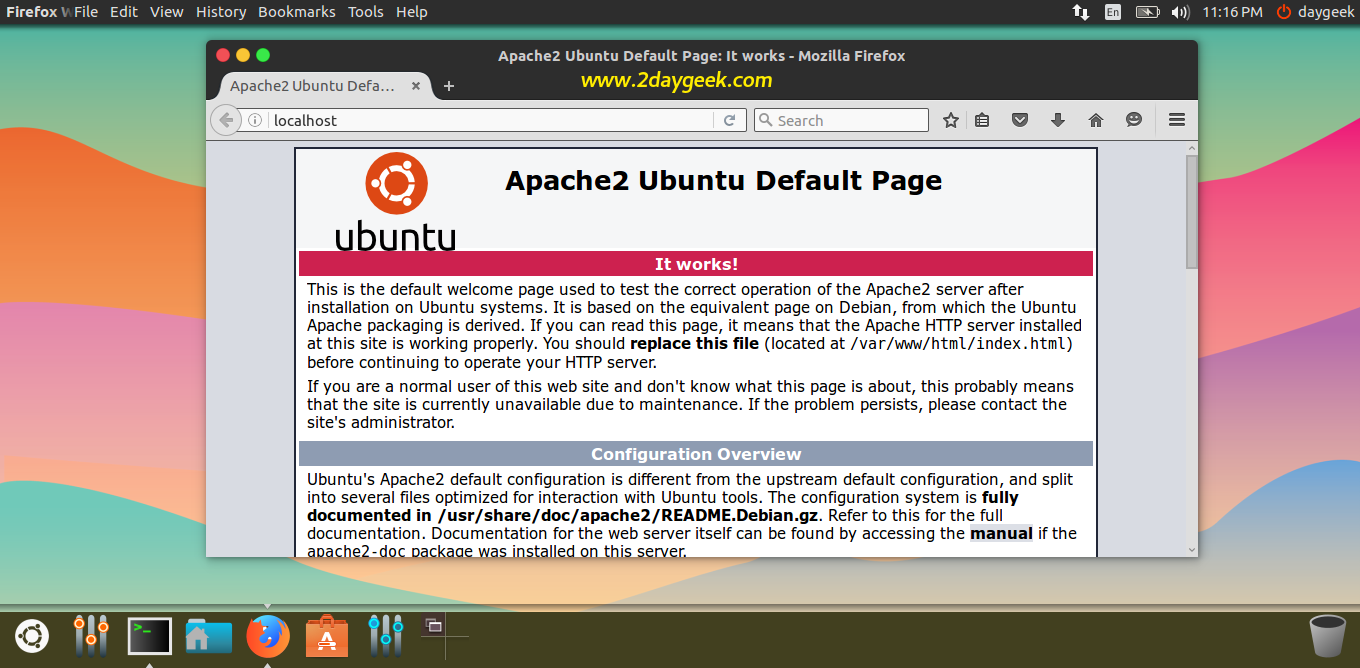The height and width of the screenshot is (668, 1360).
Task: Click the "It works!" banner
Action: tap(696, 264)
